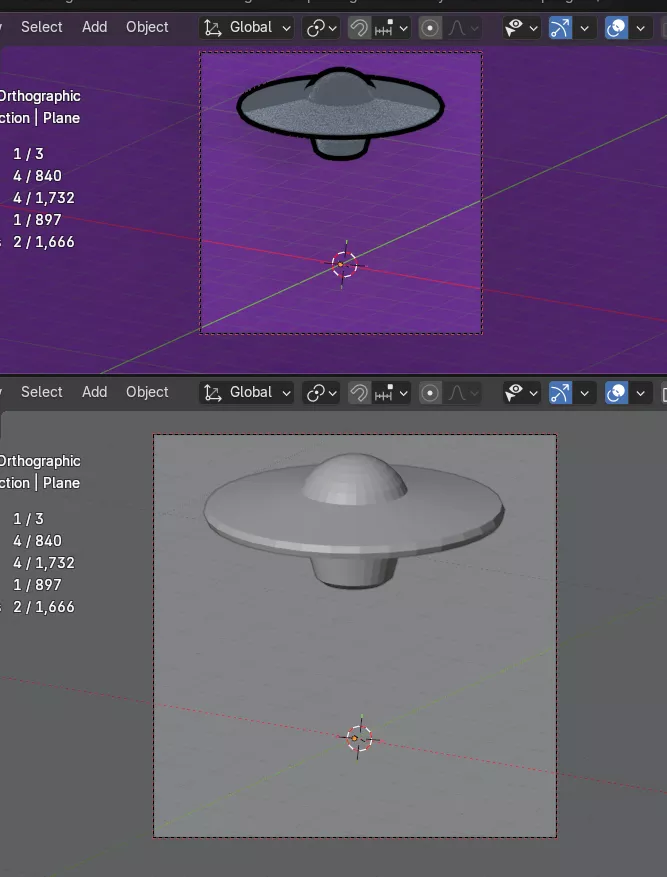667x877 pixels.
Task: Open Select menu in top viewport
Action: click(x=41, y=27)
